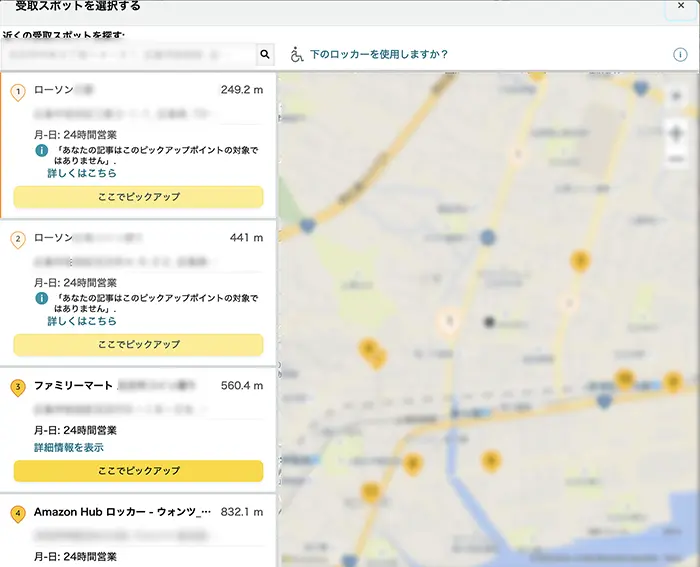Open 詳しくはこちら under ローソン 441 m
700x567 pixels.
pos(82,321)
